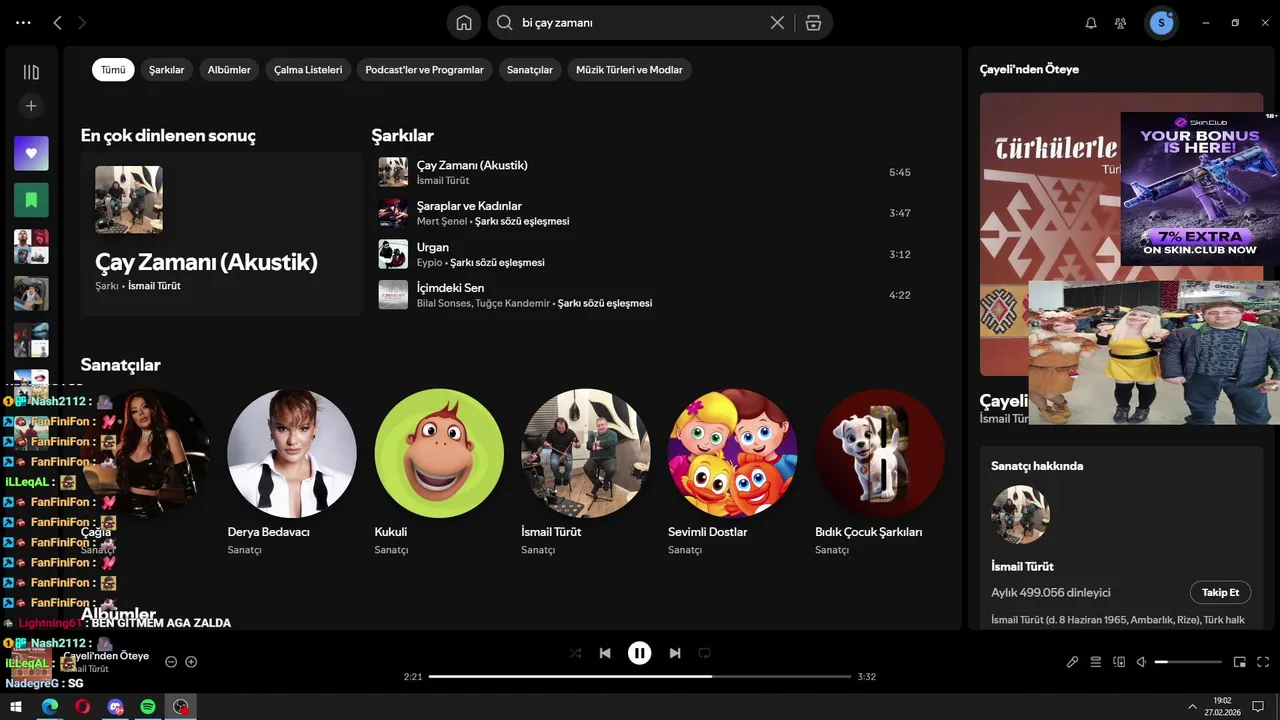Go back with the left arrow
Viewport: 1280px width, 720px height.
(57, 22)
